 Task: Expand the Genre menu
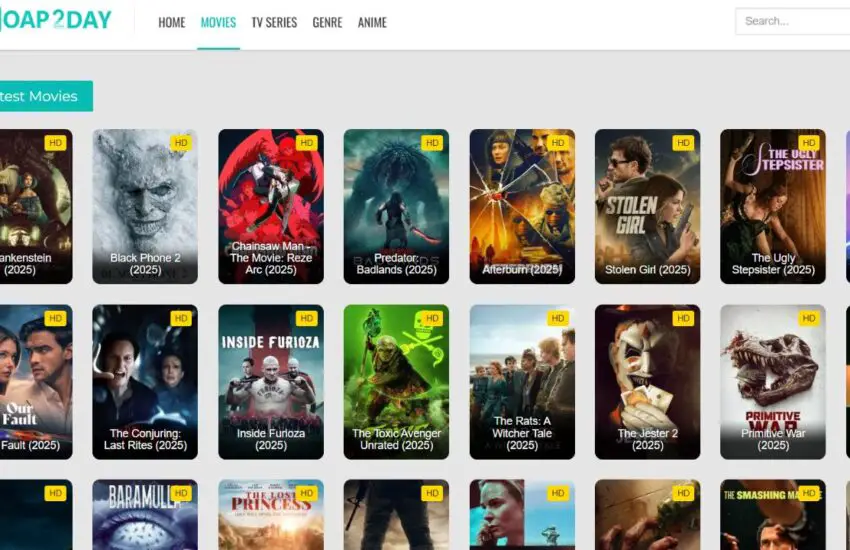point(327,22)
